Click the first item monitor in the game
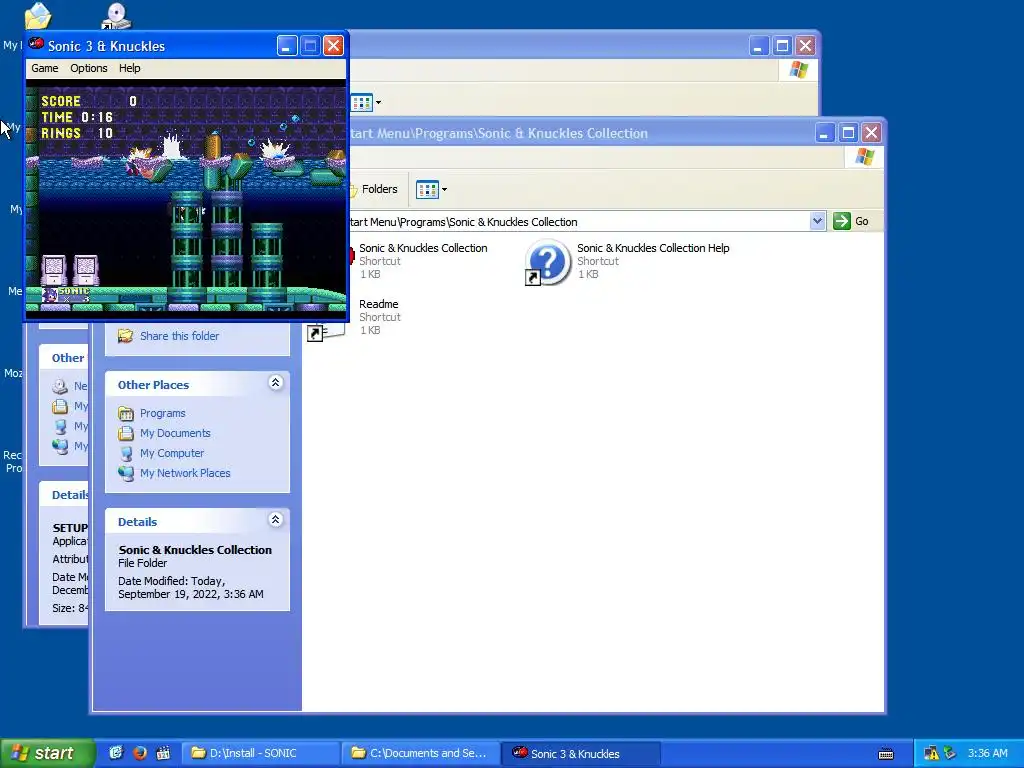The image size is (1024, 768). tap(54, 270)
